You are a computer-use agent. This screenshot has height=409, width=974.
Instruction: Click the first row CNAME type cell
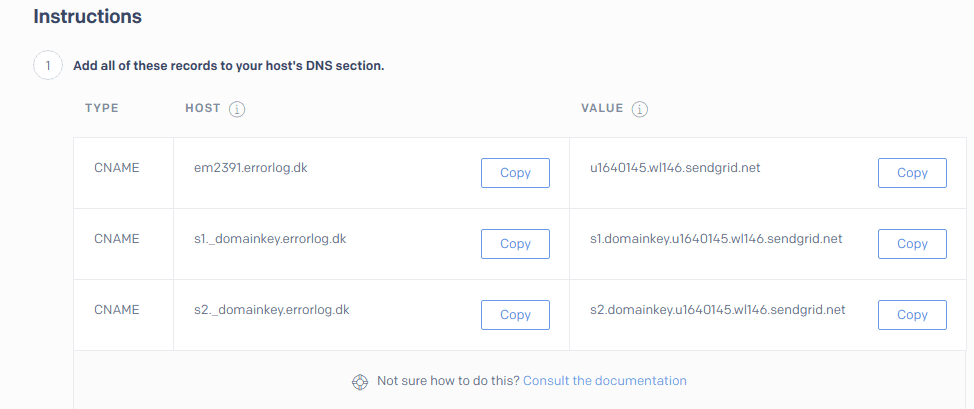117,168
